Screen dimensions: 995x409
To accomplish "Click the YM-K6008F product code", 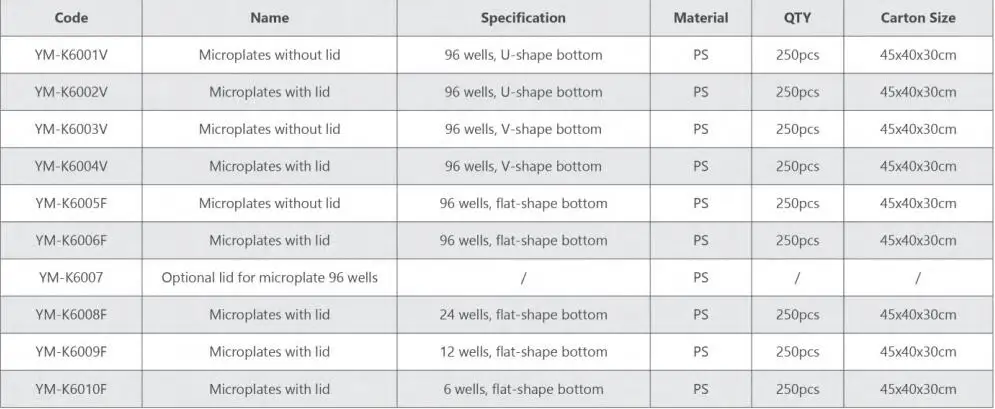I will click(71, 315).
